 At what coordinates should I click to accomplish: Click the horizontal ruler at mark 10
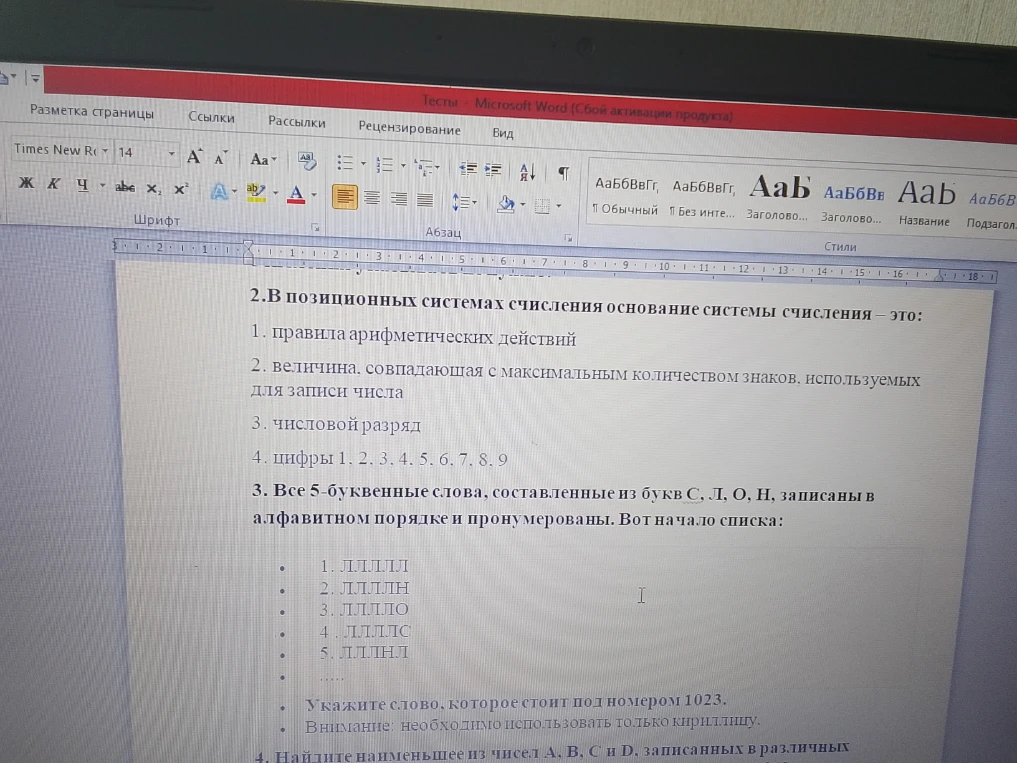pyautogui.click(x=664, y=266)
